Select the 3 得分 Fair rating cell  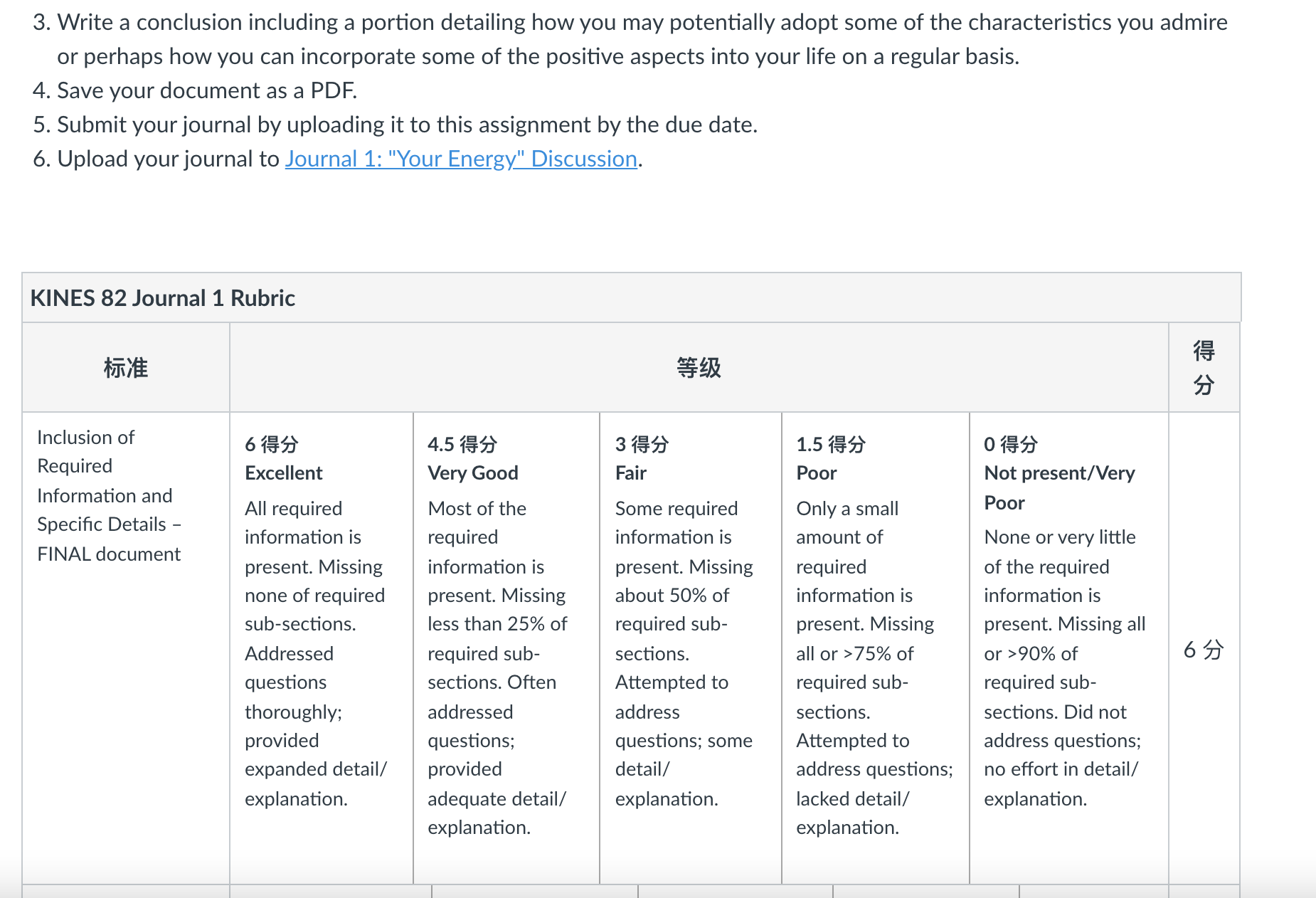pyautogui.click(x=691, y=648)
